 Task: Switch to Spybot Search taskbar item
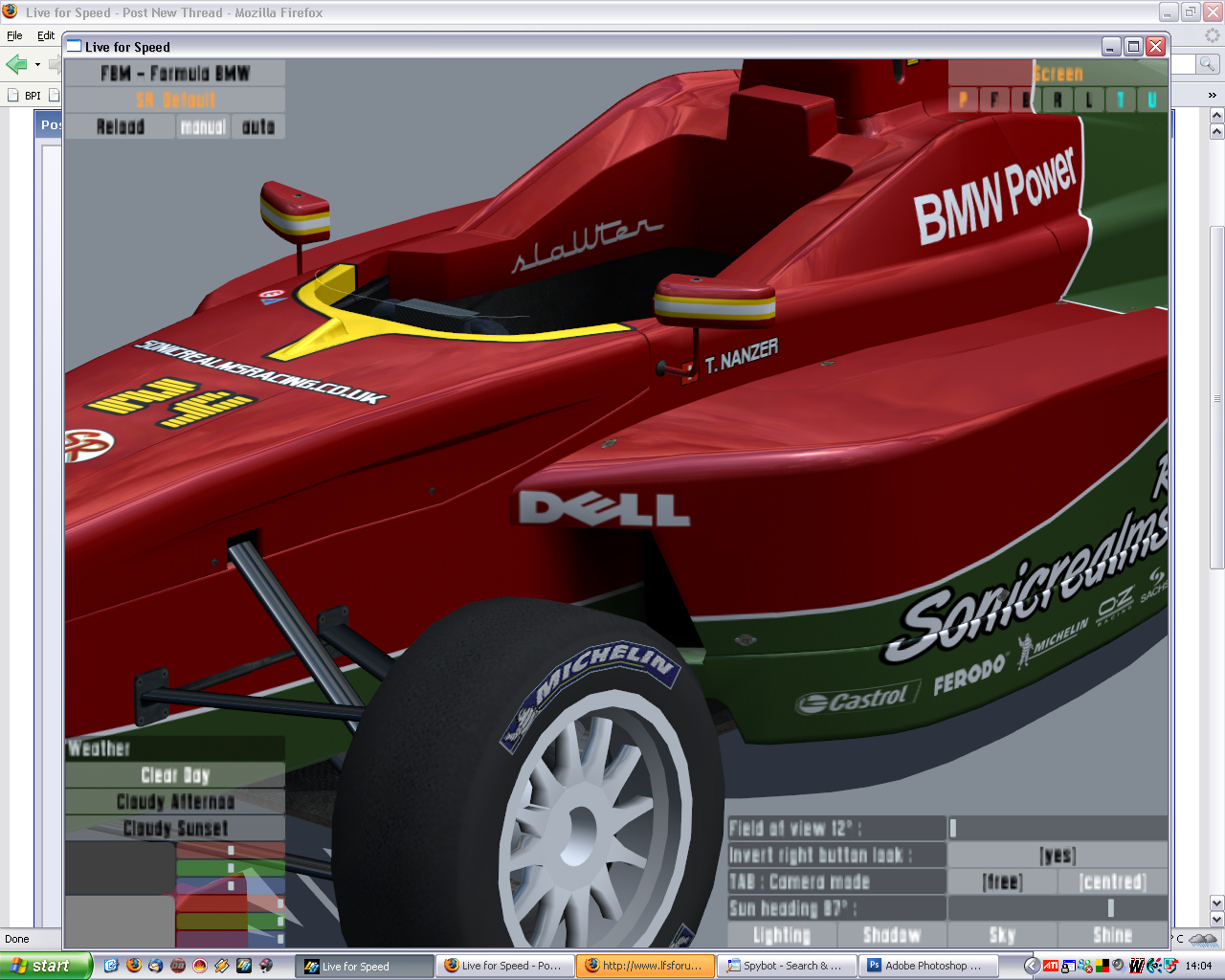click(x=788, y=966)
